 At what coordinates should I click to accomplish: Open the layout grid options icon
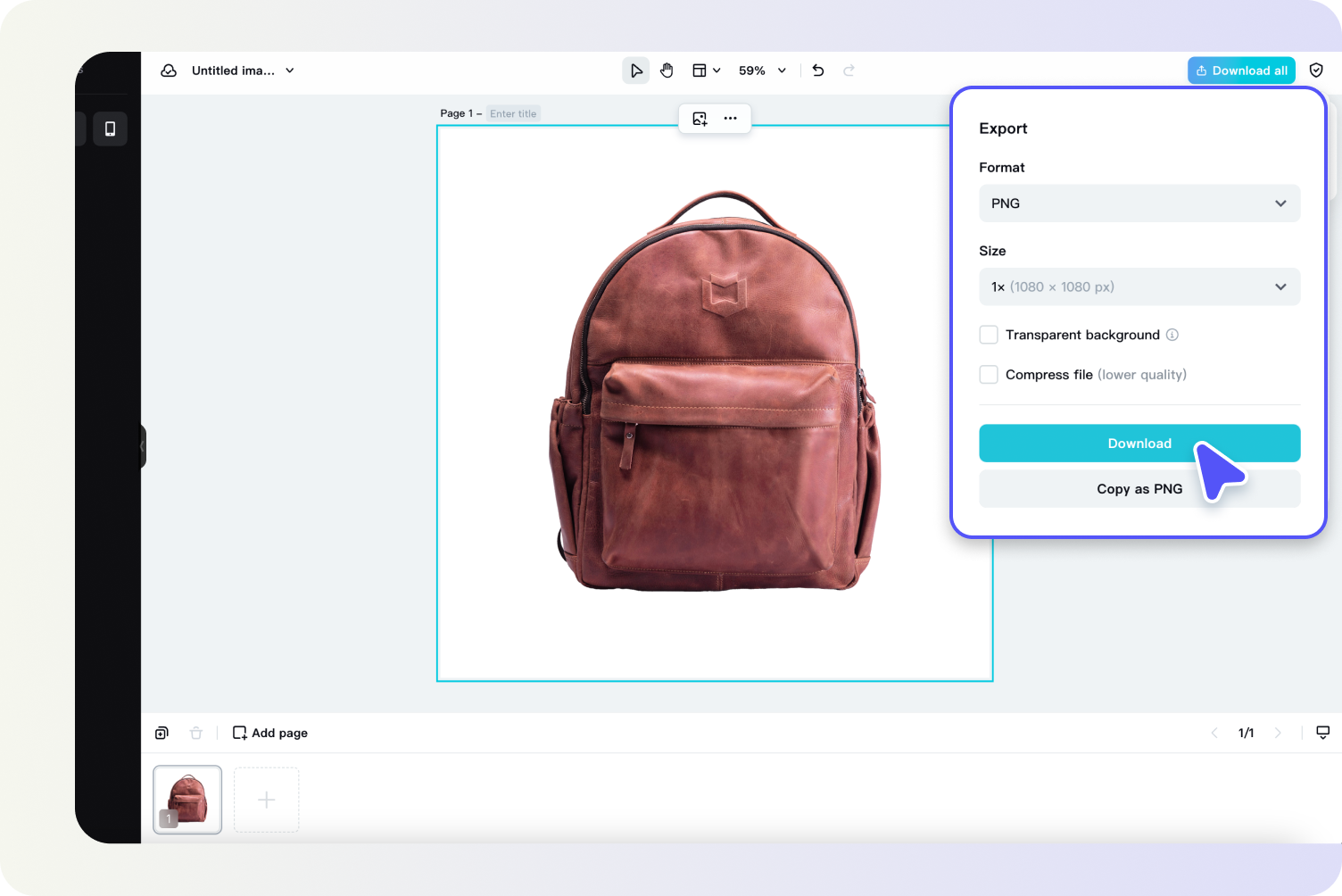(x=700, y=70)
